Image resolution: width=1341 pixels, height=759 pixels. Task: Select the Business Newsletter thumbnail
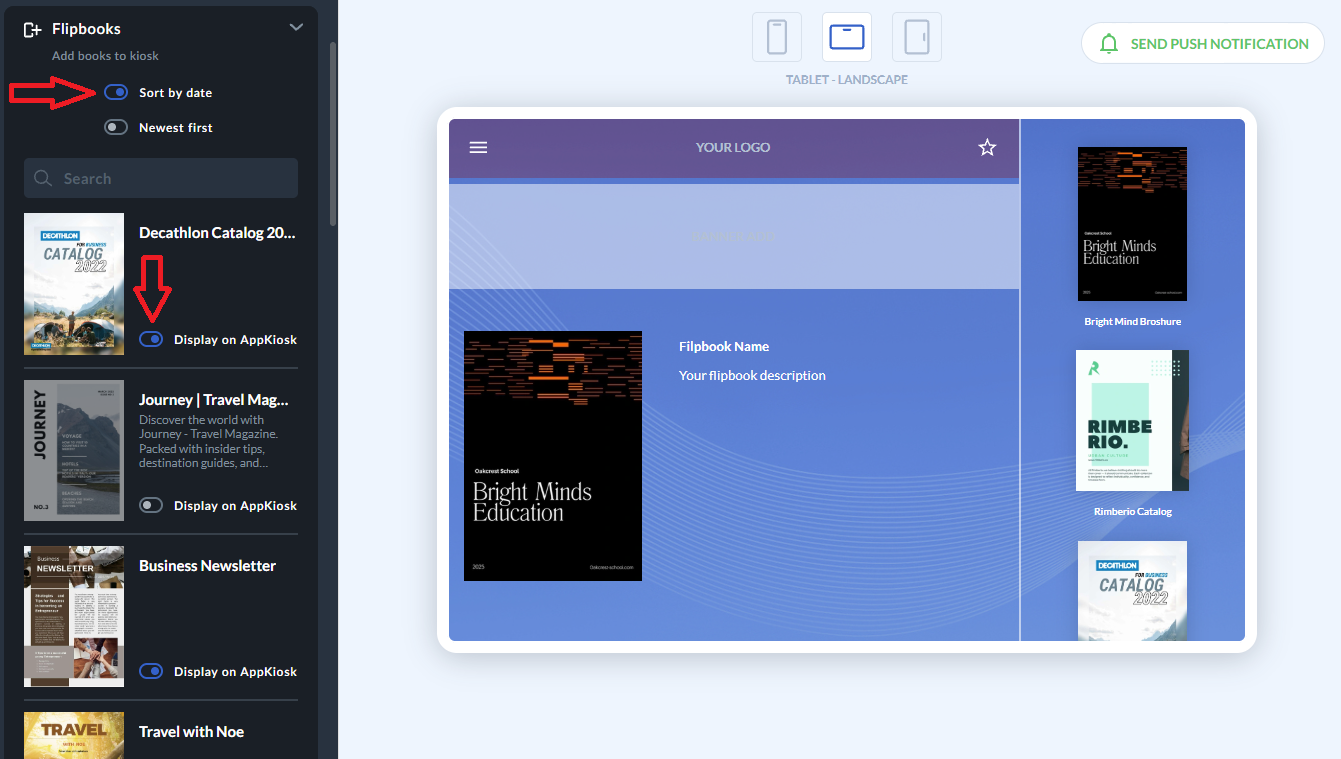click(74, 616)
